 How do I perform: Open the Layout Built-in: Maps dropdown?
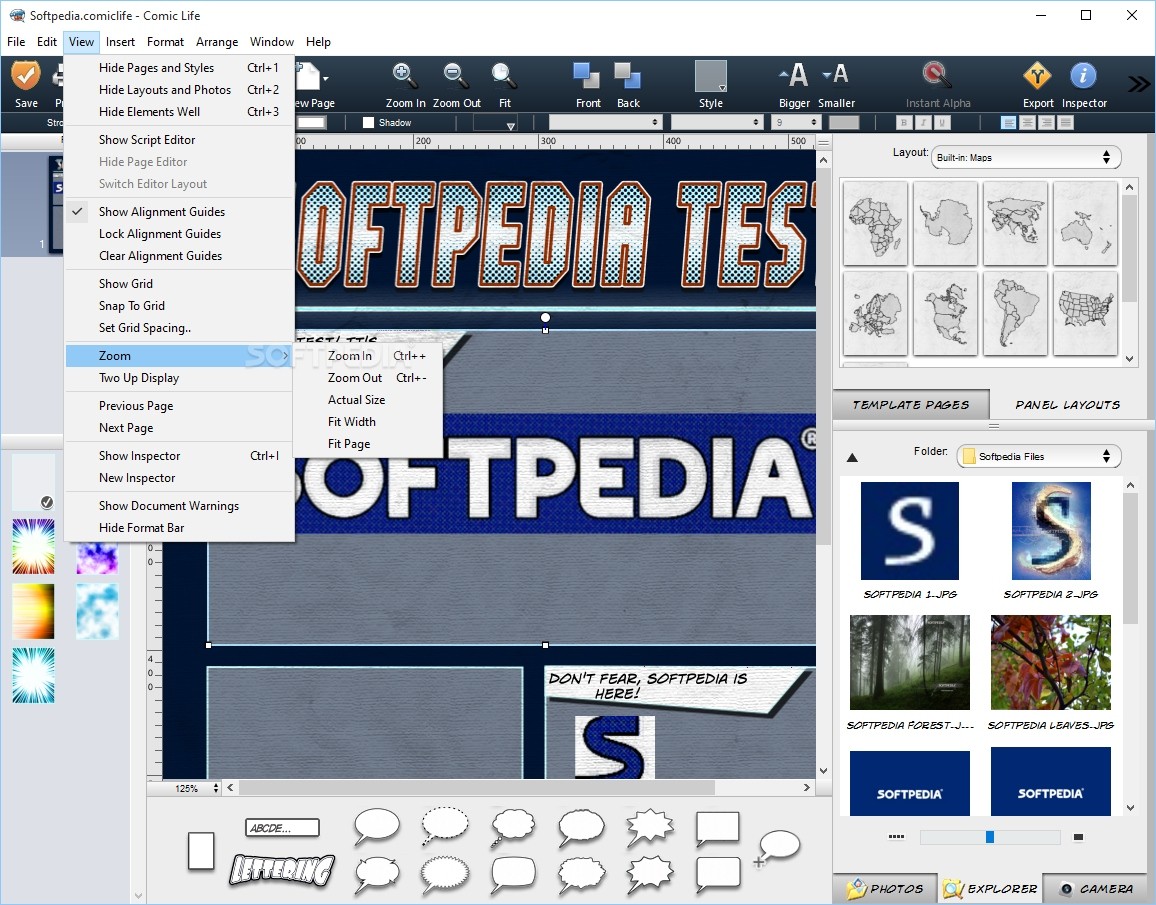pos(1026,157)
